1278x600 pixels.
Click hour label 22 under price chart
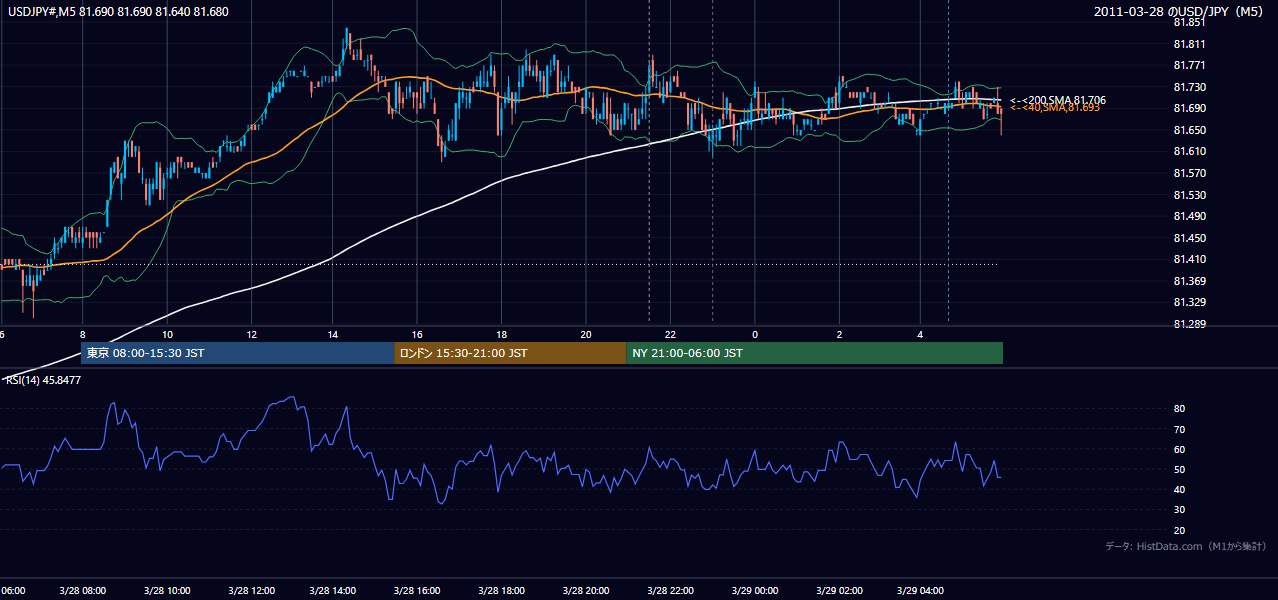coord(671,334)
